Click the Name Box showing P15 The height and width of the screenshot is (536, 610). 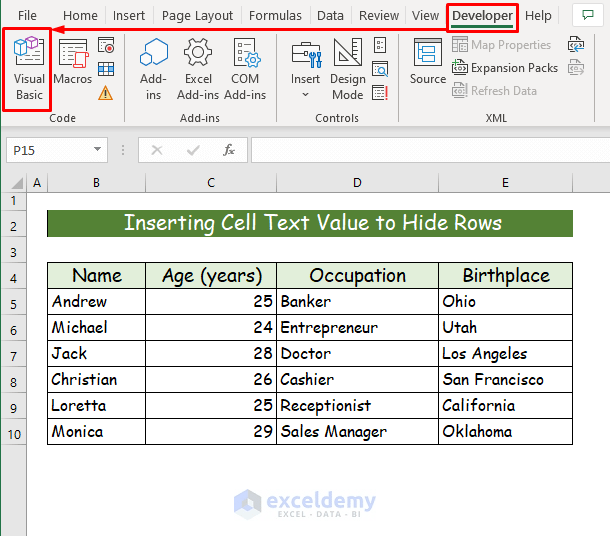tap(49, 150)
